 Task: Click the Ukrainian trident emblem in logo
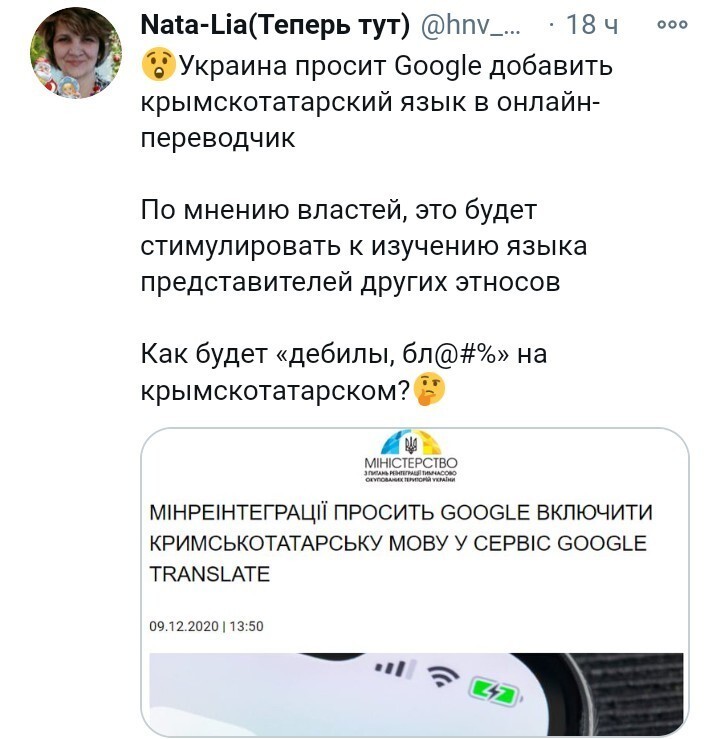(x=411, y=444)
